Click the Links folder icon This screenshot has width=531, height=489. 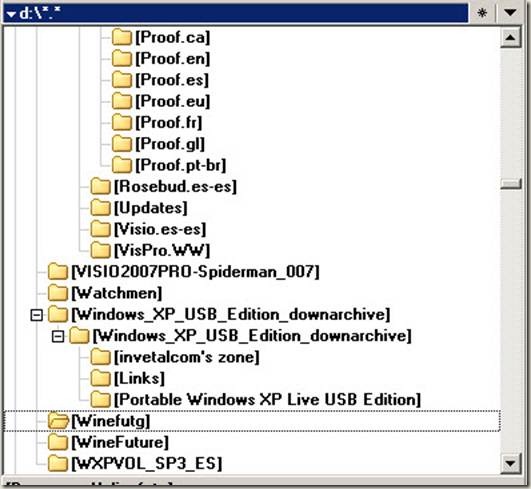(101, 379)
